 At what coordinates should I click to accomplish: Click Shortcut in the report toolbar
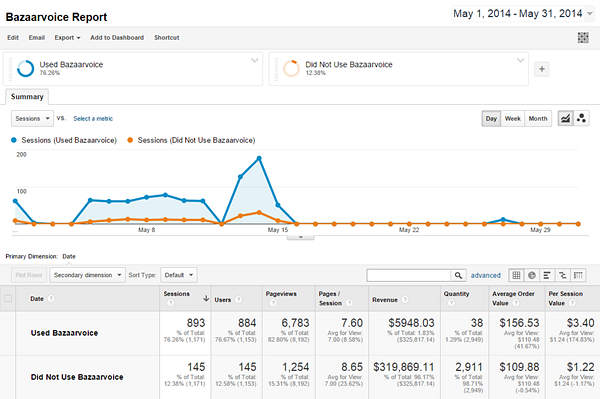pyautogui.click(x=166, y=37)
